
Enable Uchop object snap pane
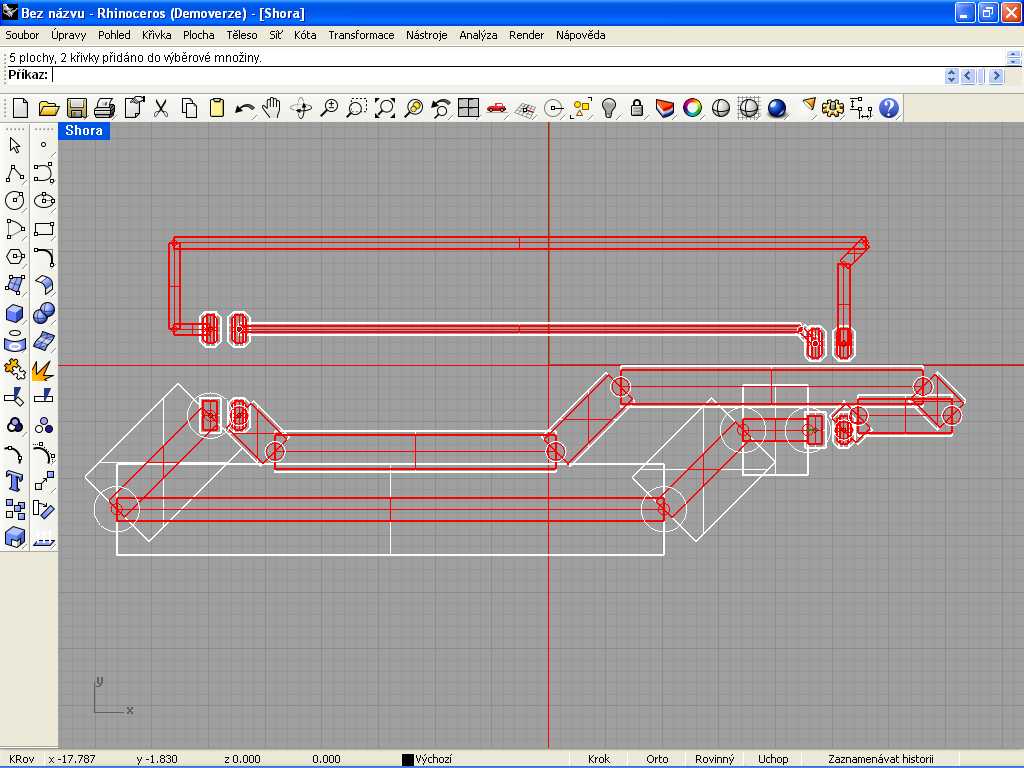point(773,759)
